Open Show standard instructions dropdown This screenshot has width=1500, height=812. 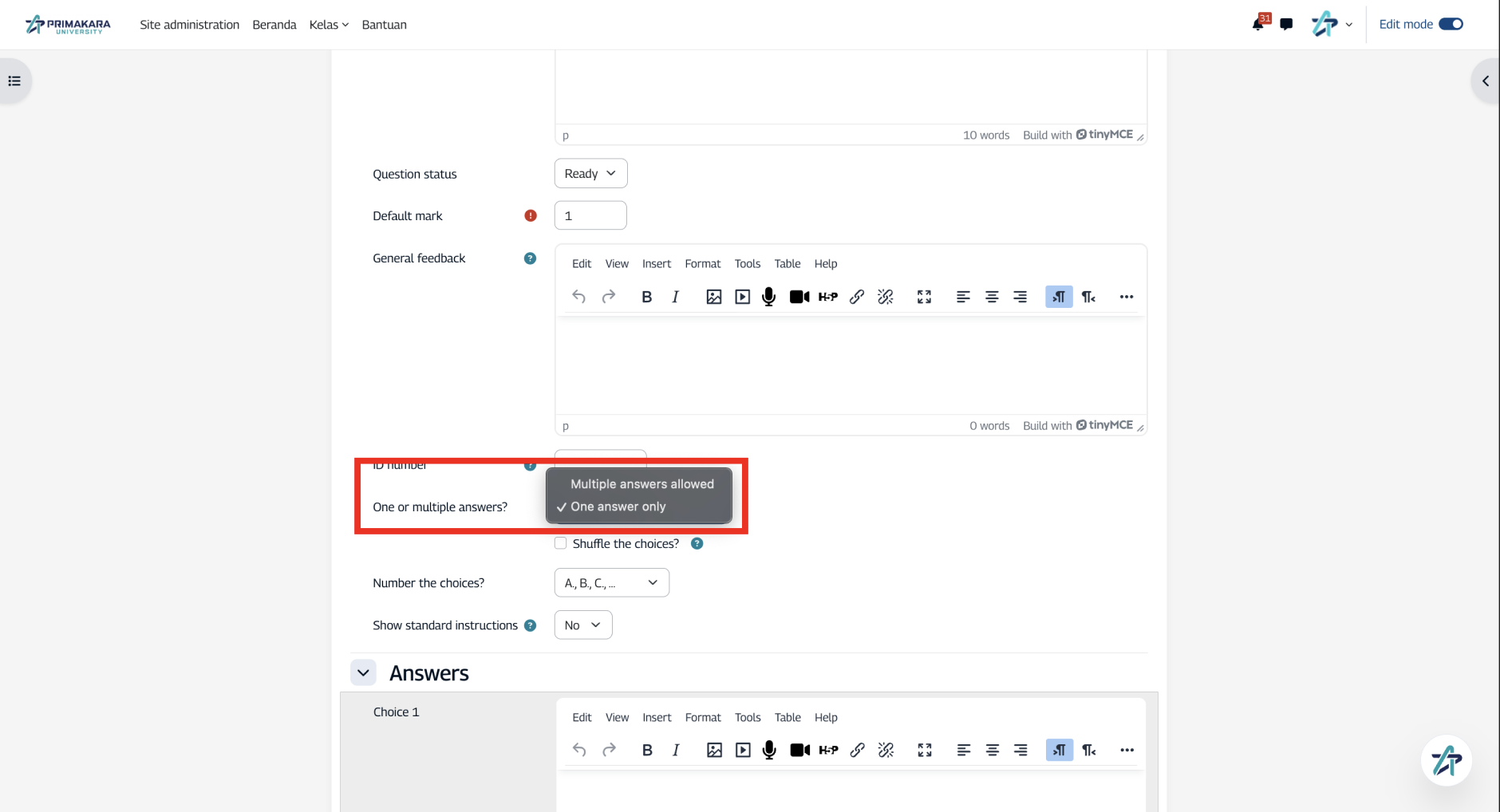point(583,625)
